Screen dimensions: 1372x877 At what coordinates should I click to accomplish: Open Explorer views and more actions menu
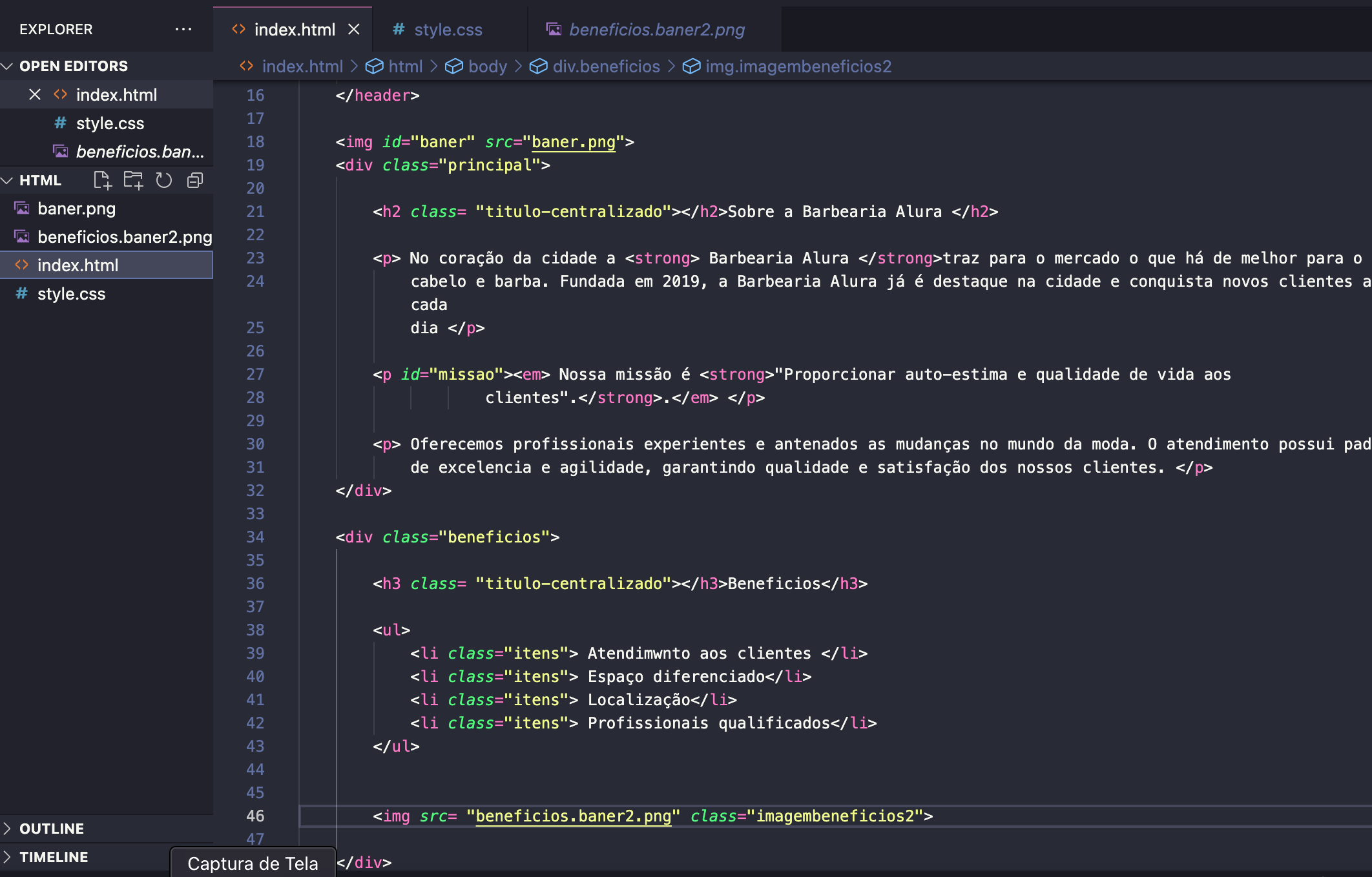click(x=183, y=29)
